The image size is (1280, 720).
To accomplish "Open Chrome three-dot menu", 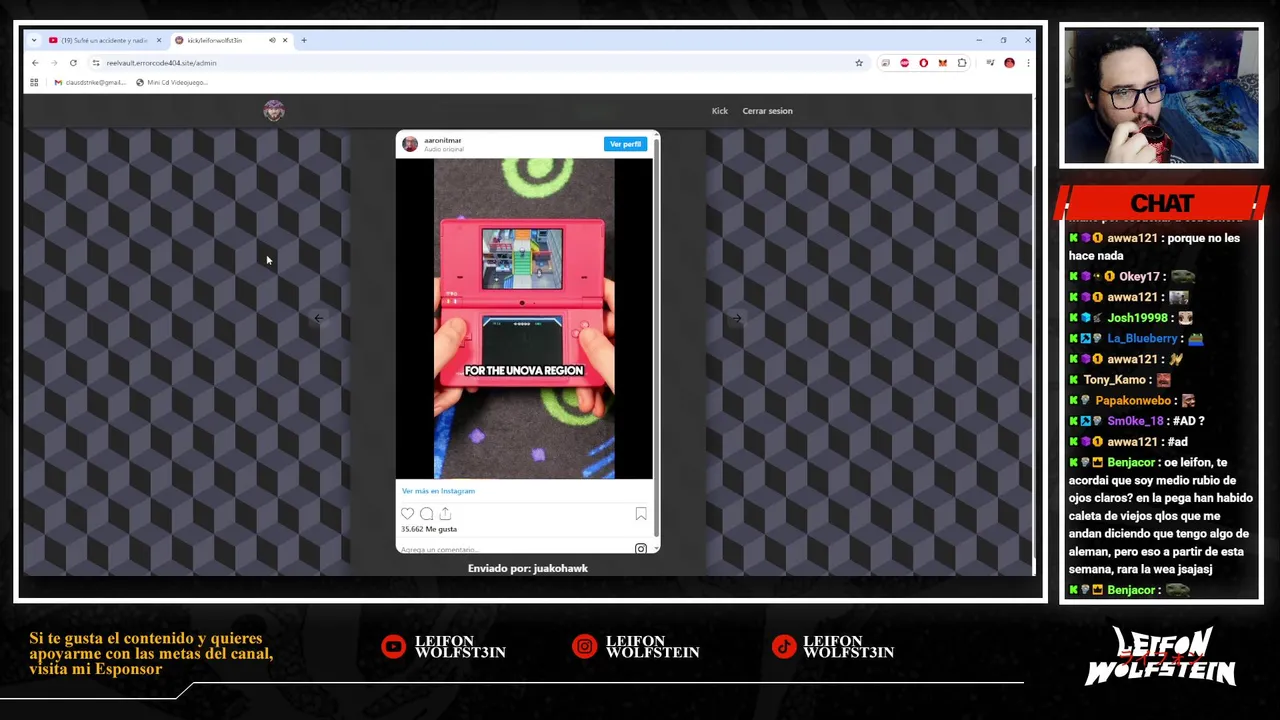I will [x=1027, y=63].
